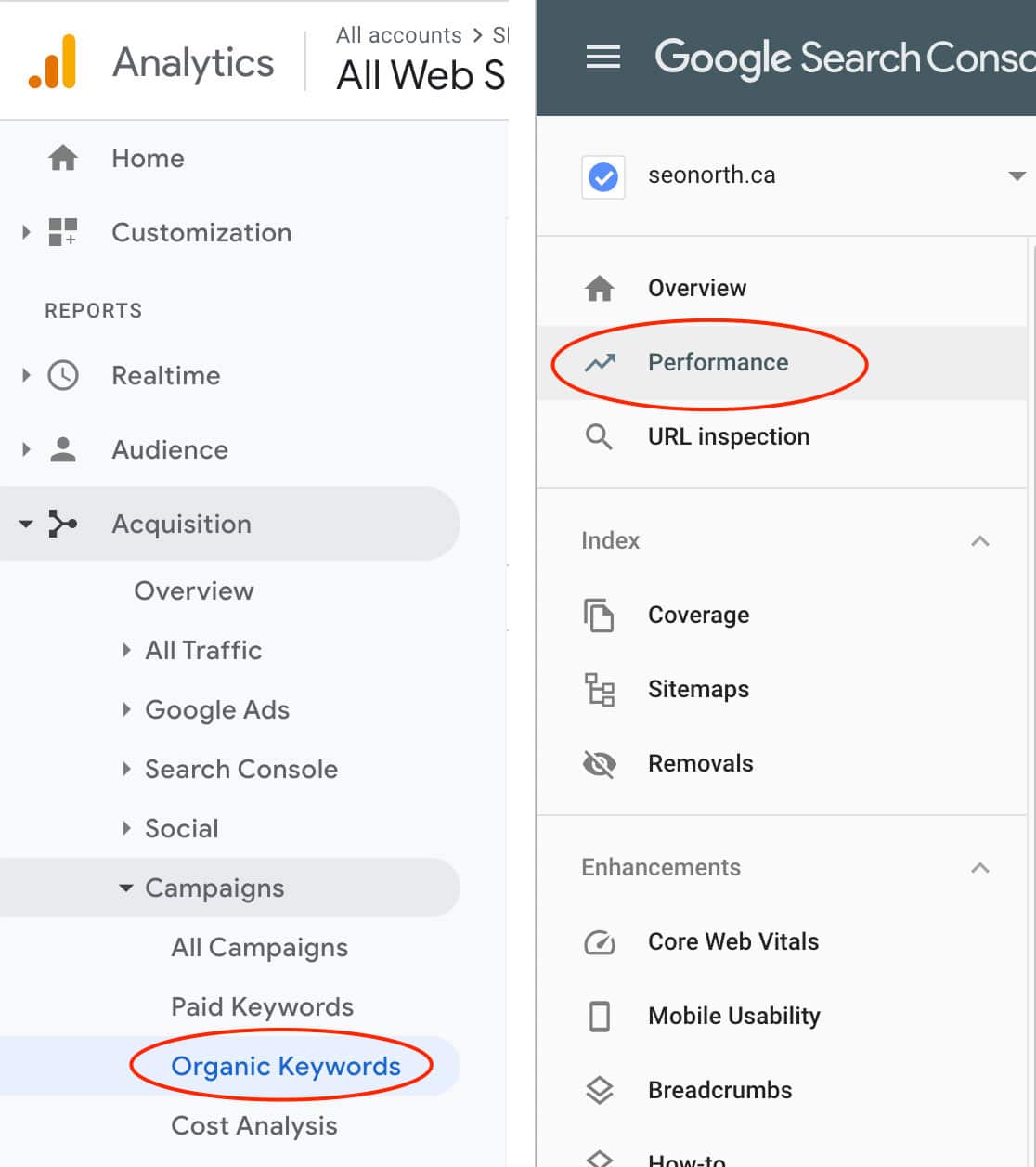Open the All Campaigns report
Image resolution: width=1036 pixels, height=1167 pixels.
click(x=260, y=947)
